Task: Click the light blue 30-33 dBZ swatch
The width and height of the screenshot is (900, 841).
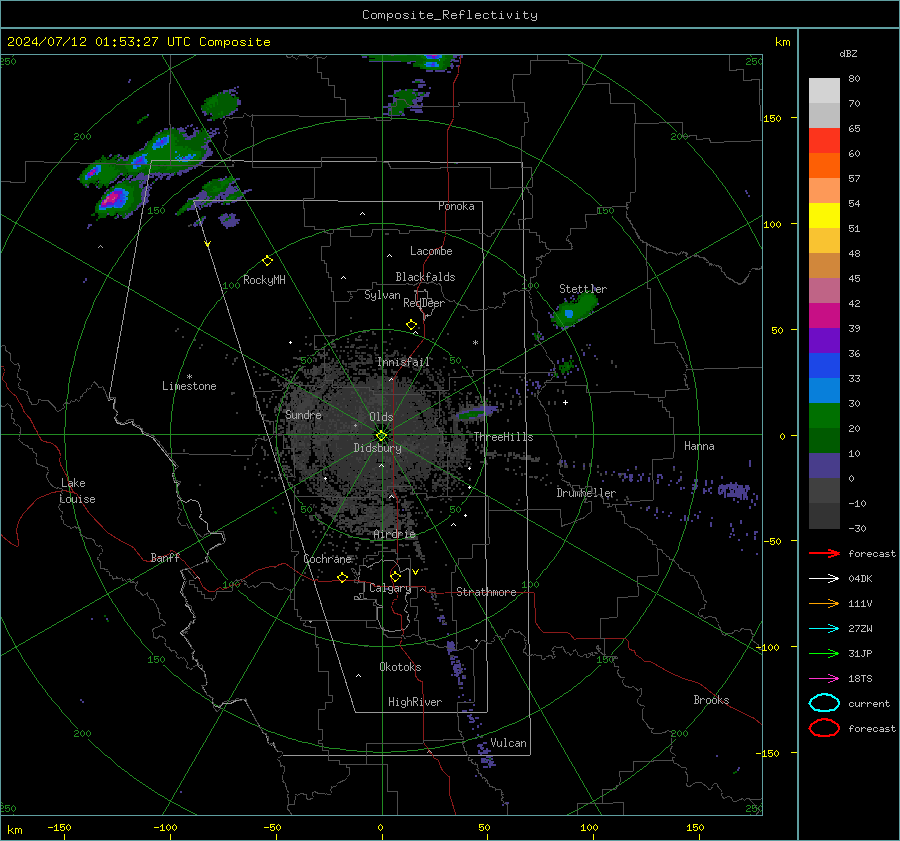Action: [x=824, y=390]
